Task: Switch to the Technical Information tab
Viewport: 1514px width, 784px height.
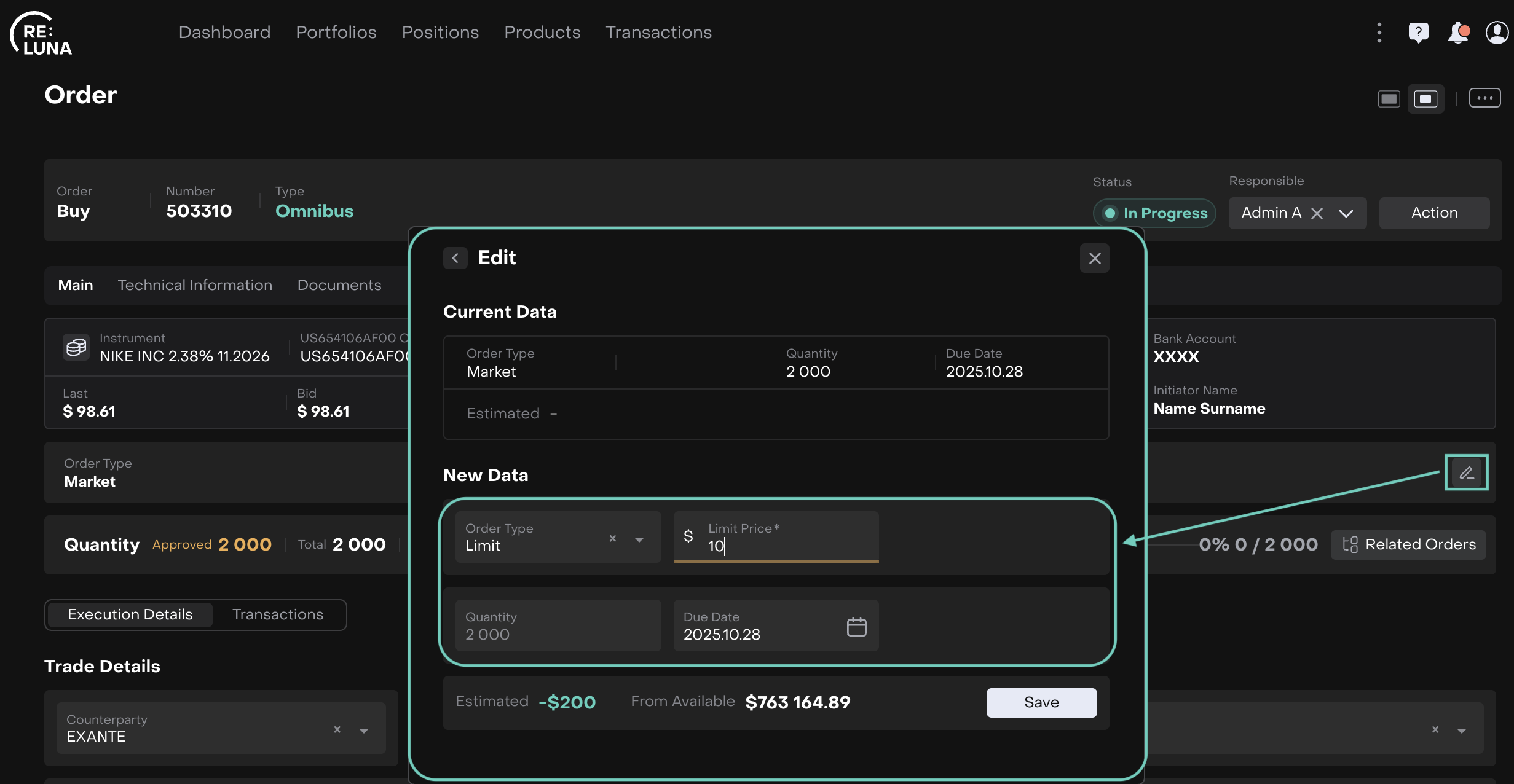Action: (195, 285)
